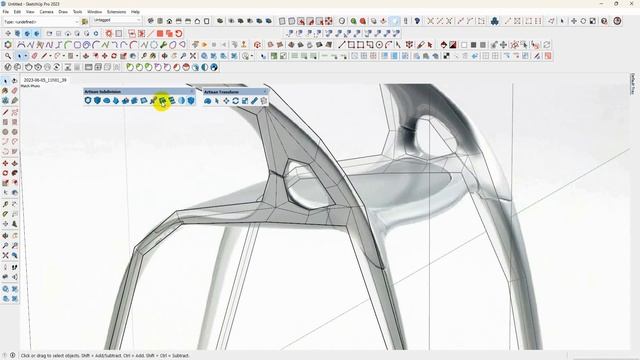Activate the Tape Measure tool in left toolbar
Viewport: 640px width, 360px height.
click(x=5, y=204)
